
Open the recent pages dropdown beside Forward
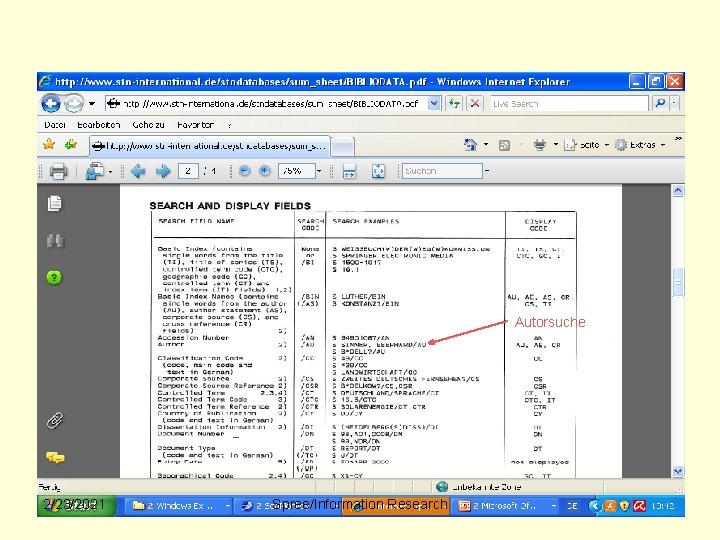point(92,104)
